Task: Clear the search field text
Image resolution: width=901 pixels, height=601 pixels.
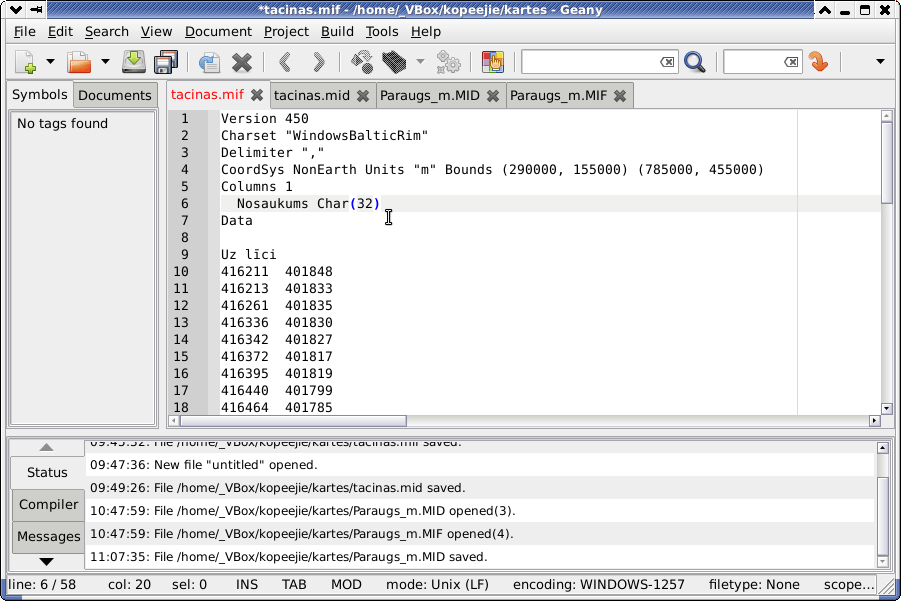Action: tap(667, 61)
